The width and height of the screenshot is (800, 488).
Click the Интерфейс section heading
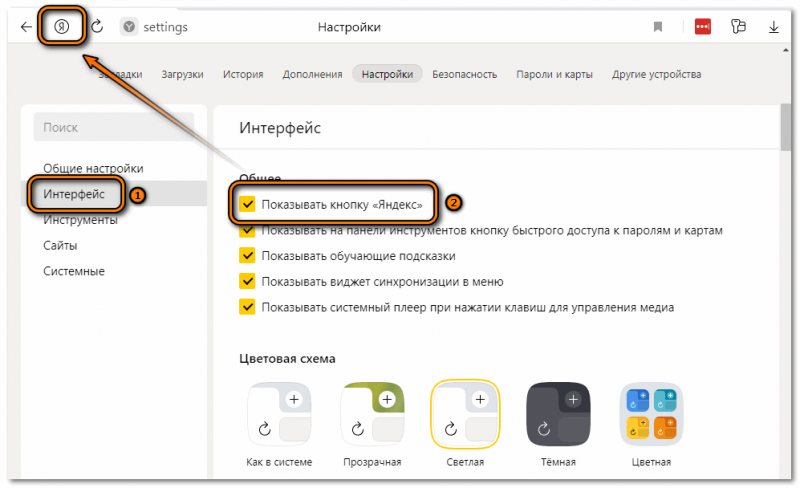point(280,128)
